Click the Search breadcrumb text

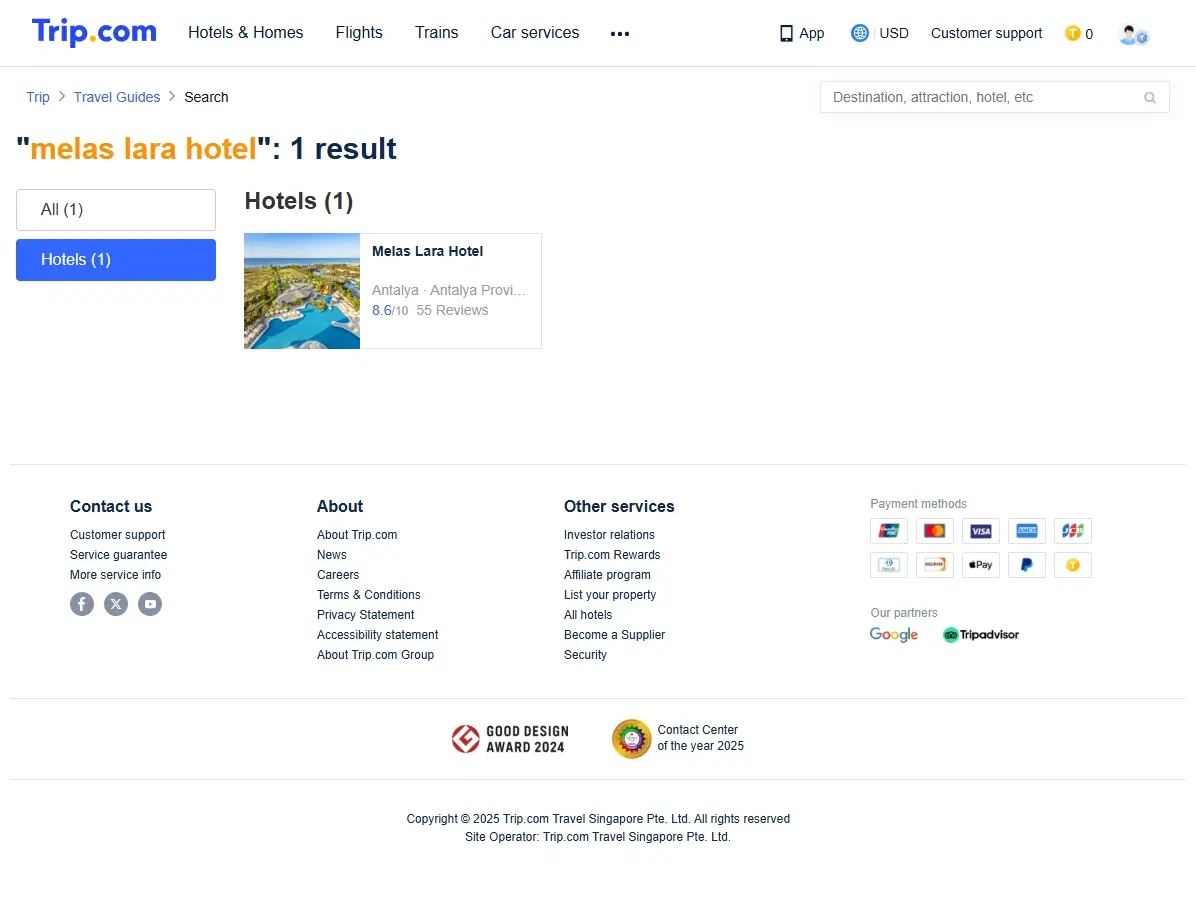pos(206,97)
